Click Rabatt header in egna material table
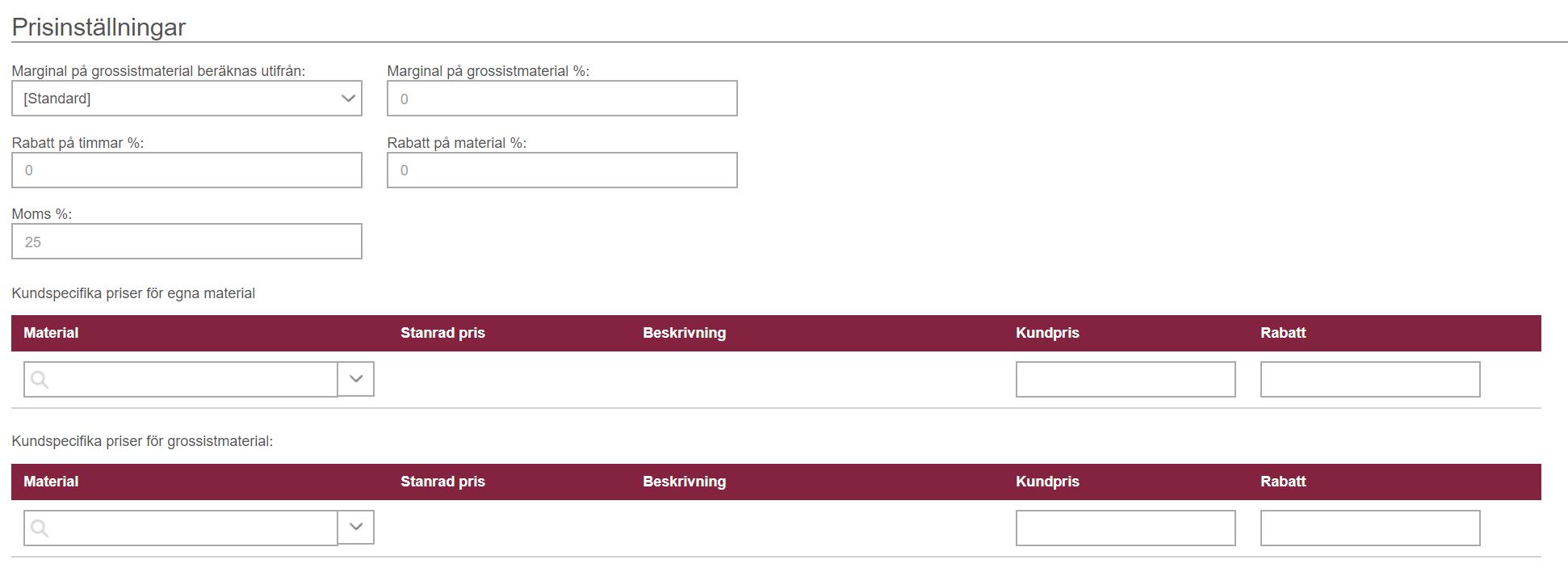Viewport: 1568px width, 585px height. [x=1283, y=333]
